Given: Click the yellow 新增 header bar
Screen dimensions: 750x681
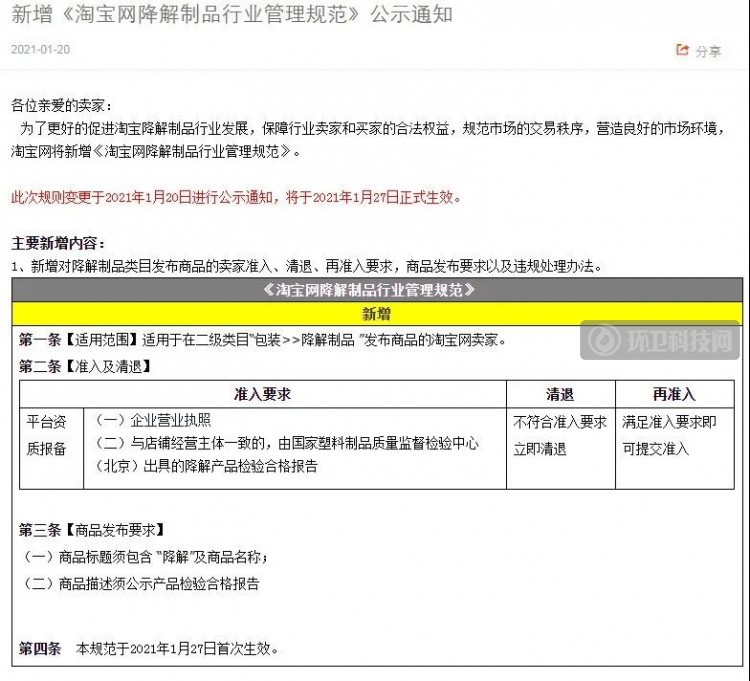Looking at the screenshot, I should pos(377,314).
